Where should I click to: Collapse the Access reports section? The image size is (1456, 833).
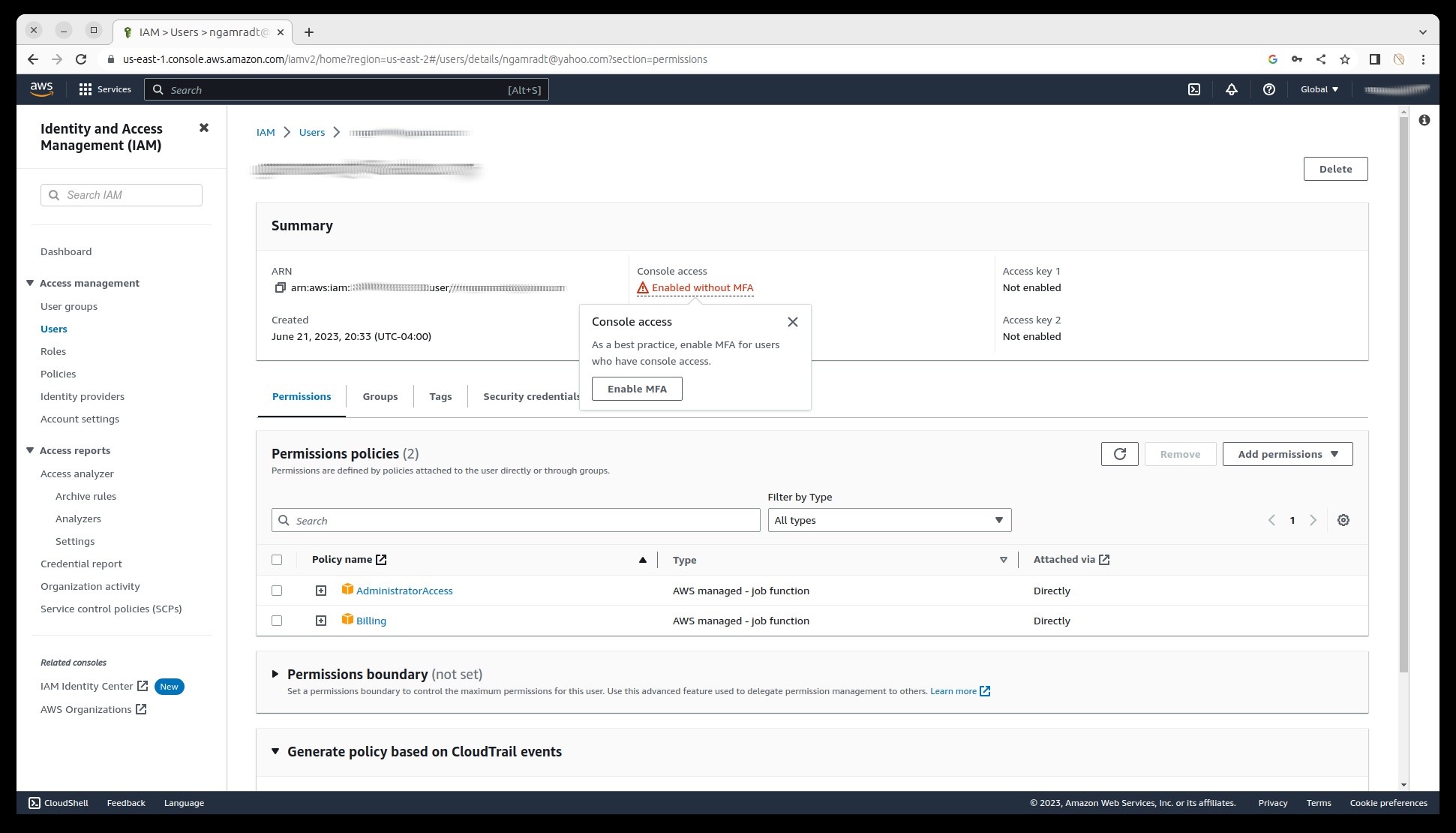pyautogui.click(x=30, y=450)
